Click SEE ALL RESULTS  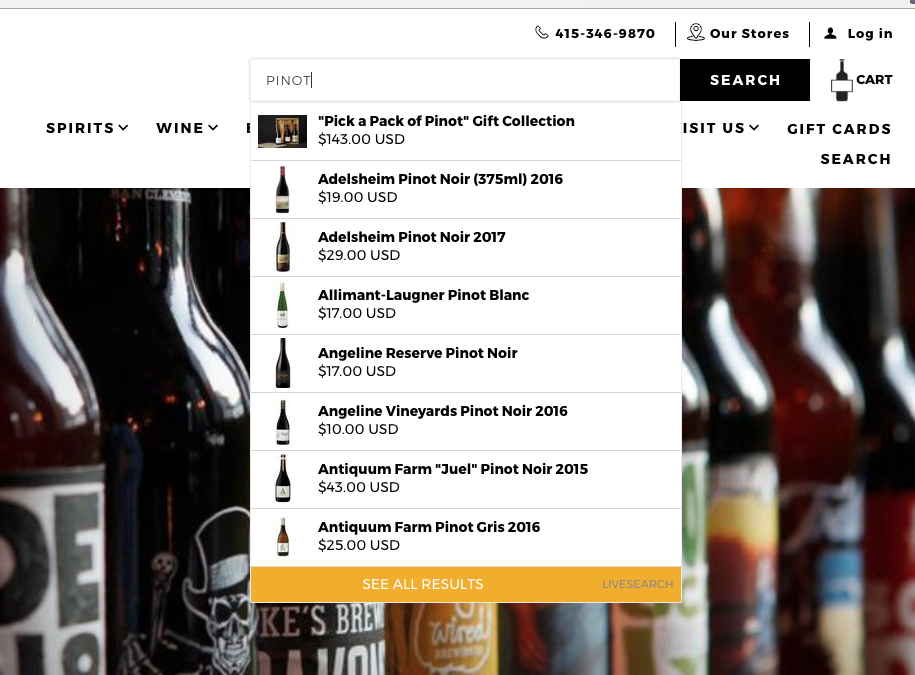point(422,584)
